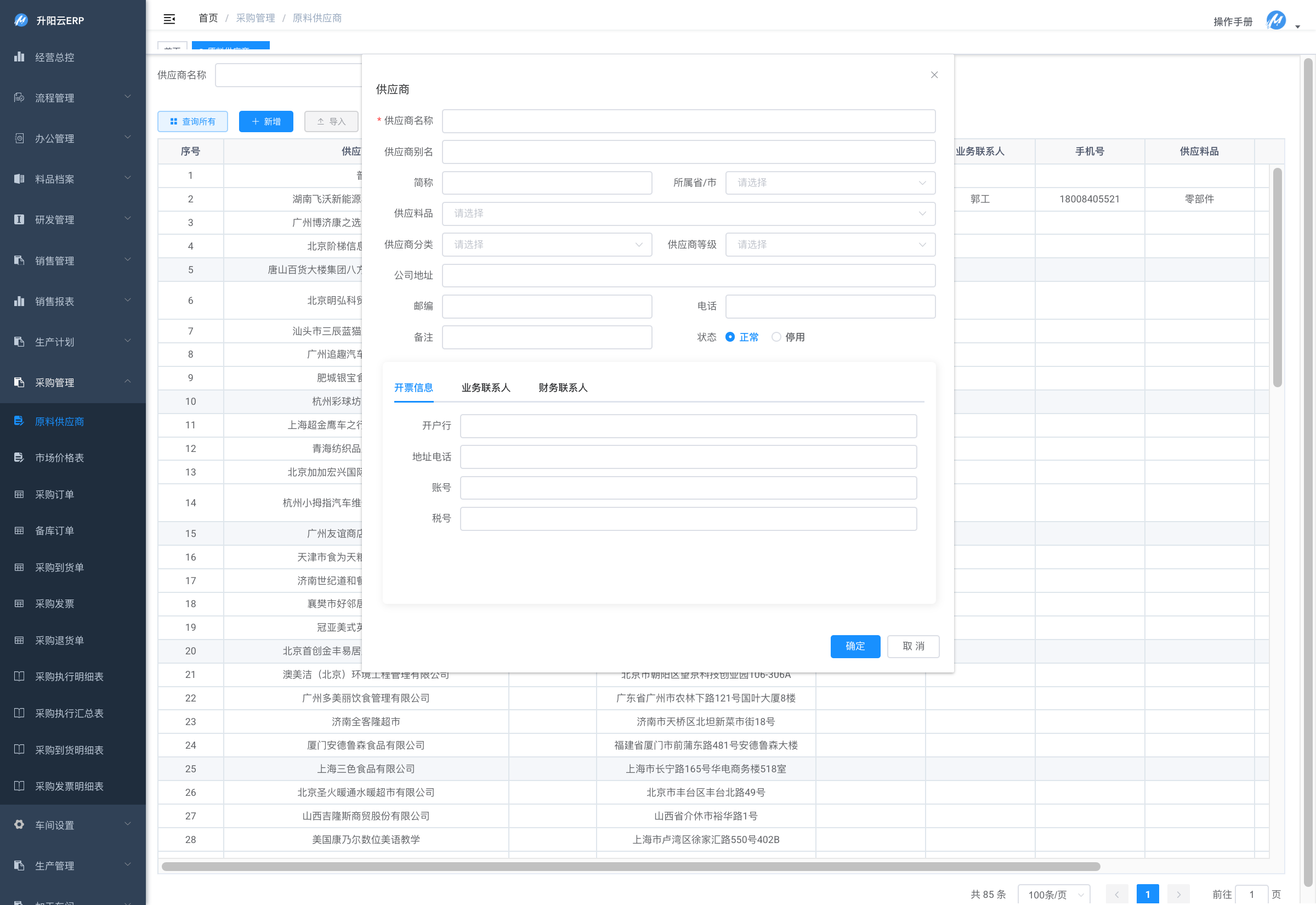The width and height of the screenshot is (1316, 905).
Task: Select the 停用 status radio button
Action: click(x=776, y=337)
